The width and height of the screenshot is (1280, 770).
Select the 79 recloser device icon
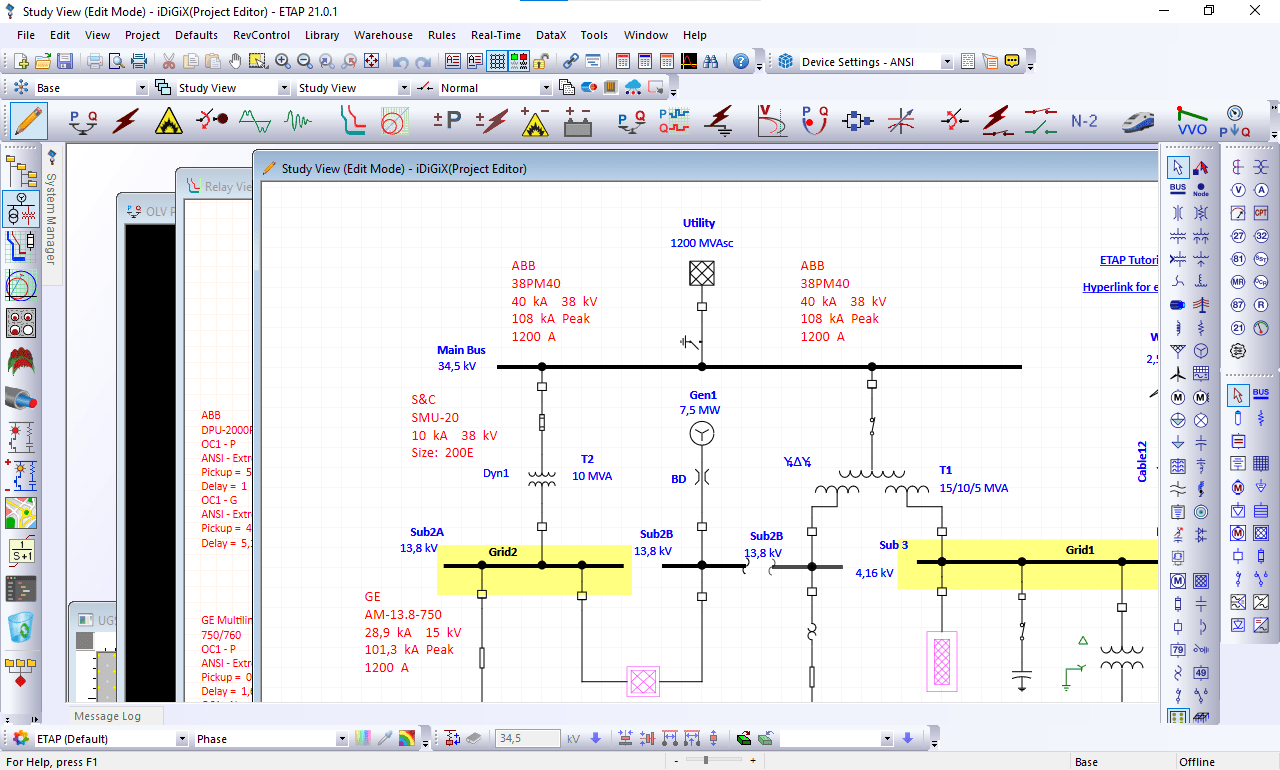pos(1178,650)
